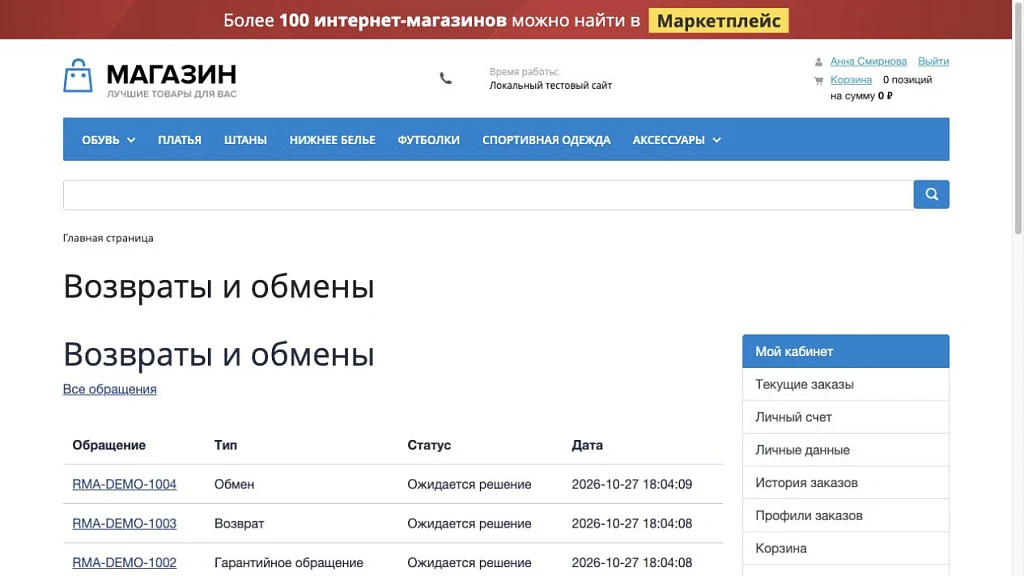The width and height of the screenshot is (1024, 576).
Task: Open Личные данные in the sidebar
Action: pyautogui.click(x=846, y=450)
